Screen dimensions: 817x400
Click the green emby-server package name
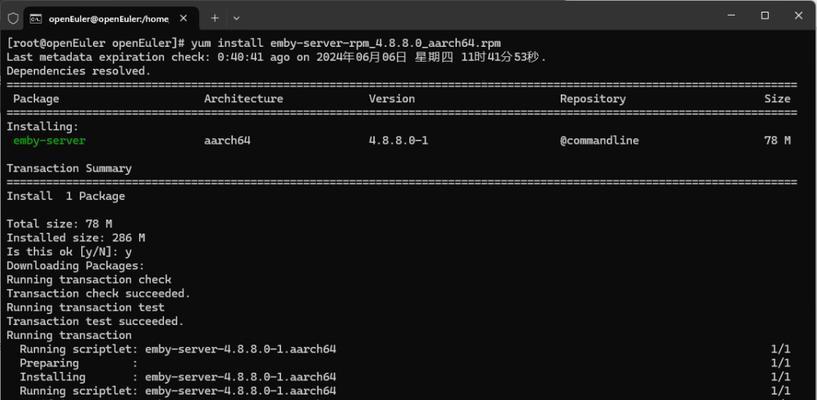click(49, 141)
